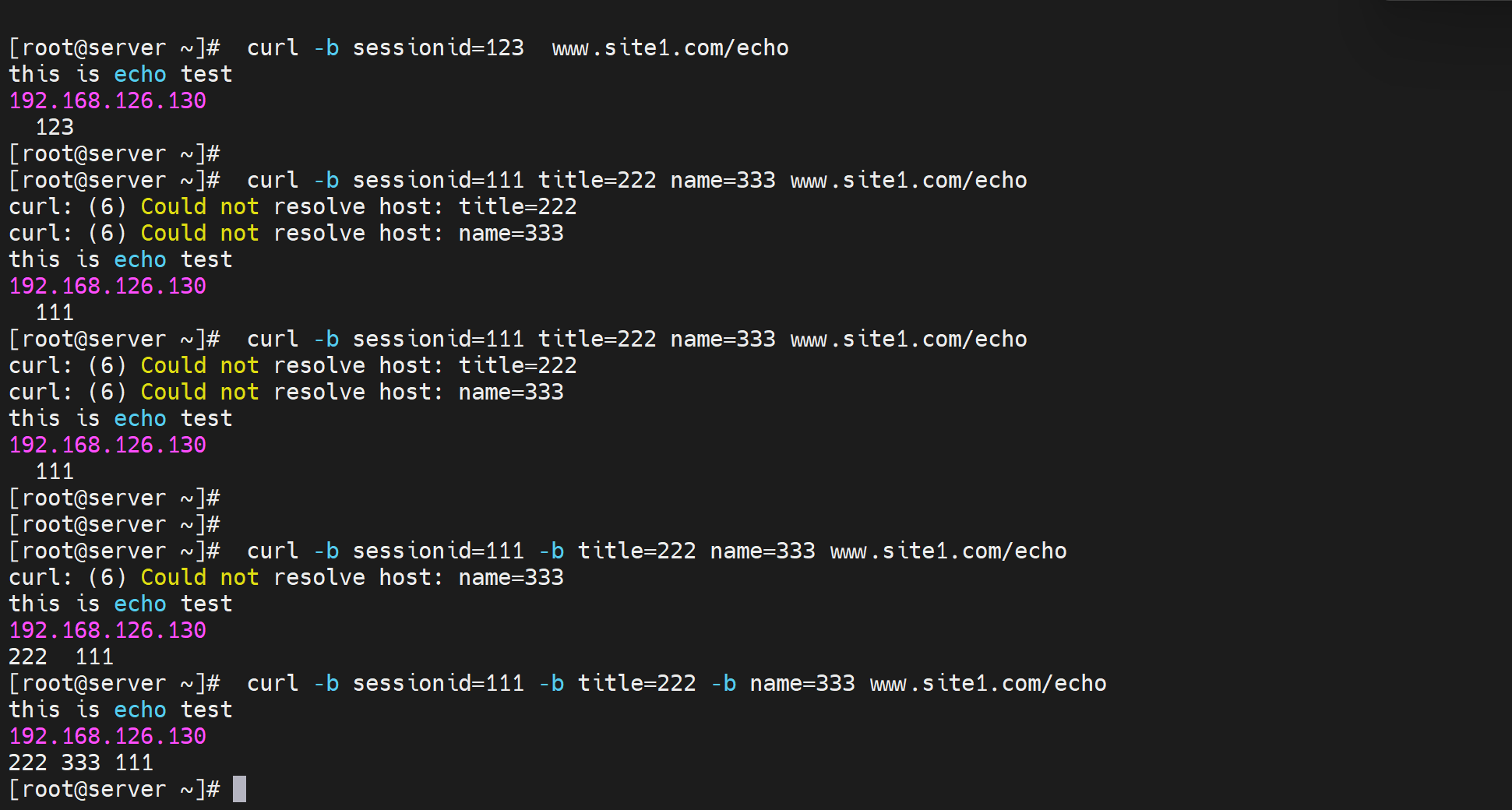Click the block cursor at the last prompt
1512x810 pixels.
point(239,789)
